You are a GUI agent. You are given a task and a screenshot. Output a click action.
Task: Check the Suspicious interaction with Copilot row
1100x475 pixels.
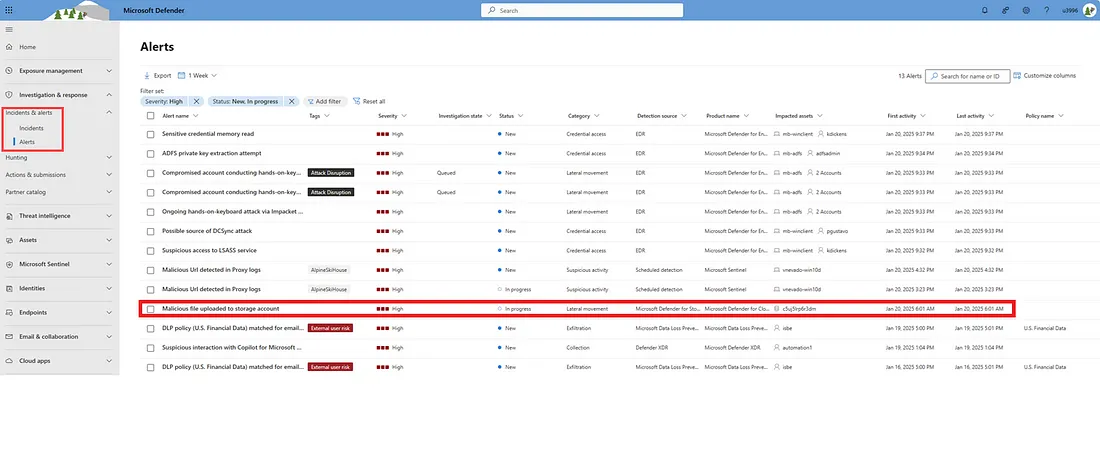[151, 347]
